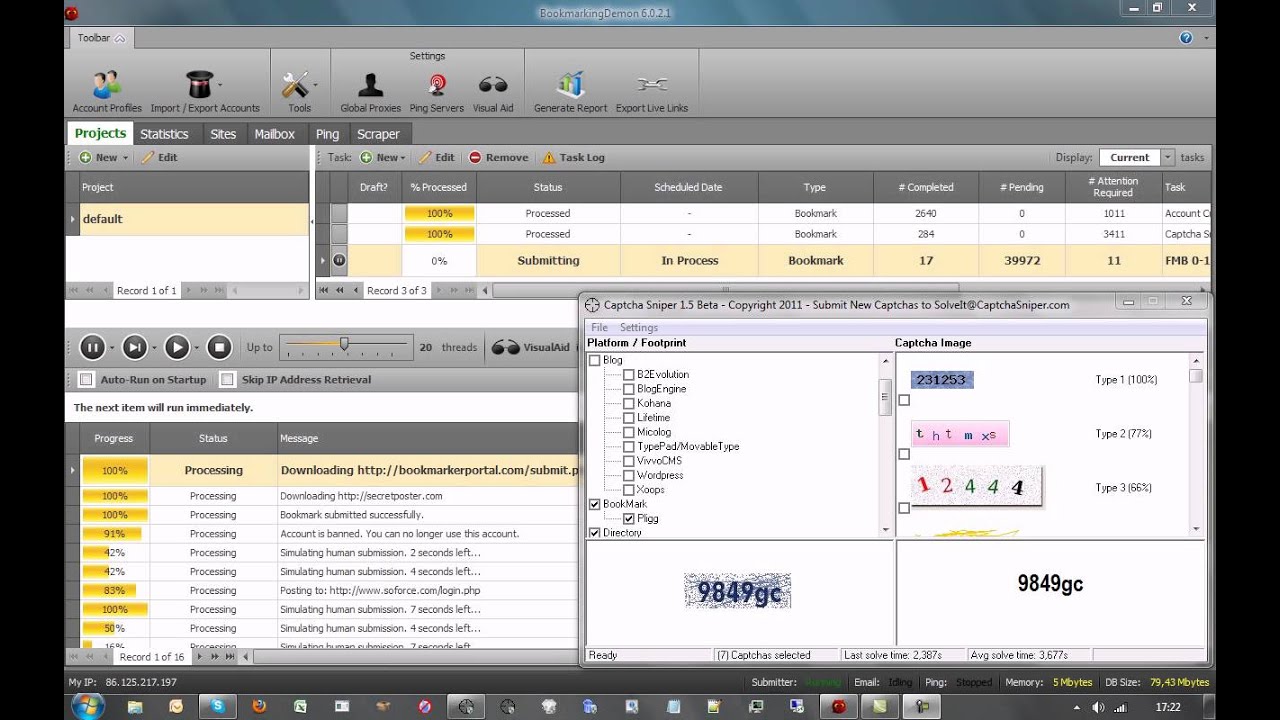This screenshot has width=1280, height=720.
Task: Go to first project record arrow
Action: [x=73, y=291]
